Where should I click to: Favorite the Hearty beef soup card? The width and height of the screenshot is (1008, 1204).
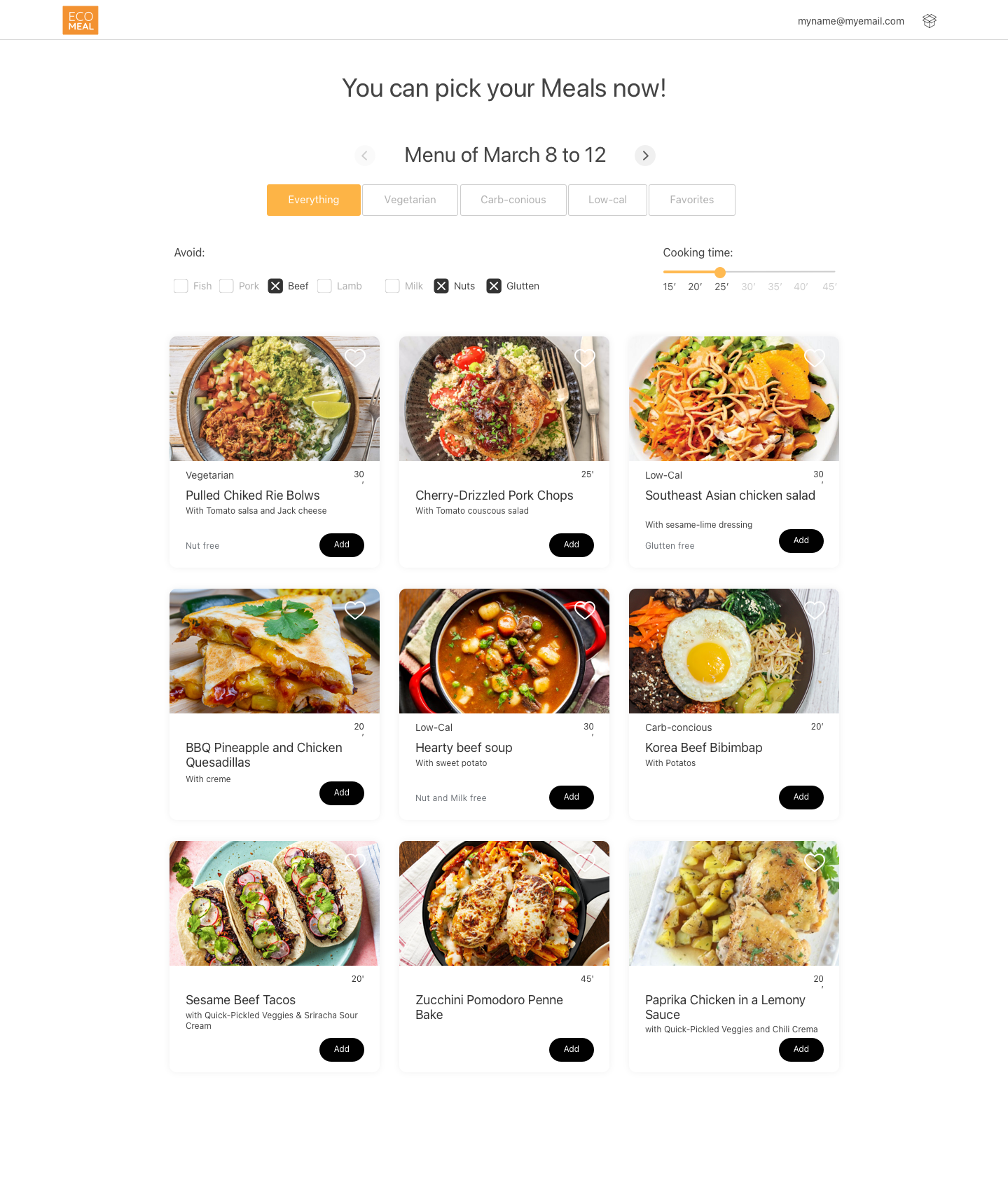[x=585, y=610]
